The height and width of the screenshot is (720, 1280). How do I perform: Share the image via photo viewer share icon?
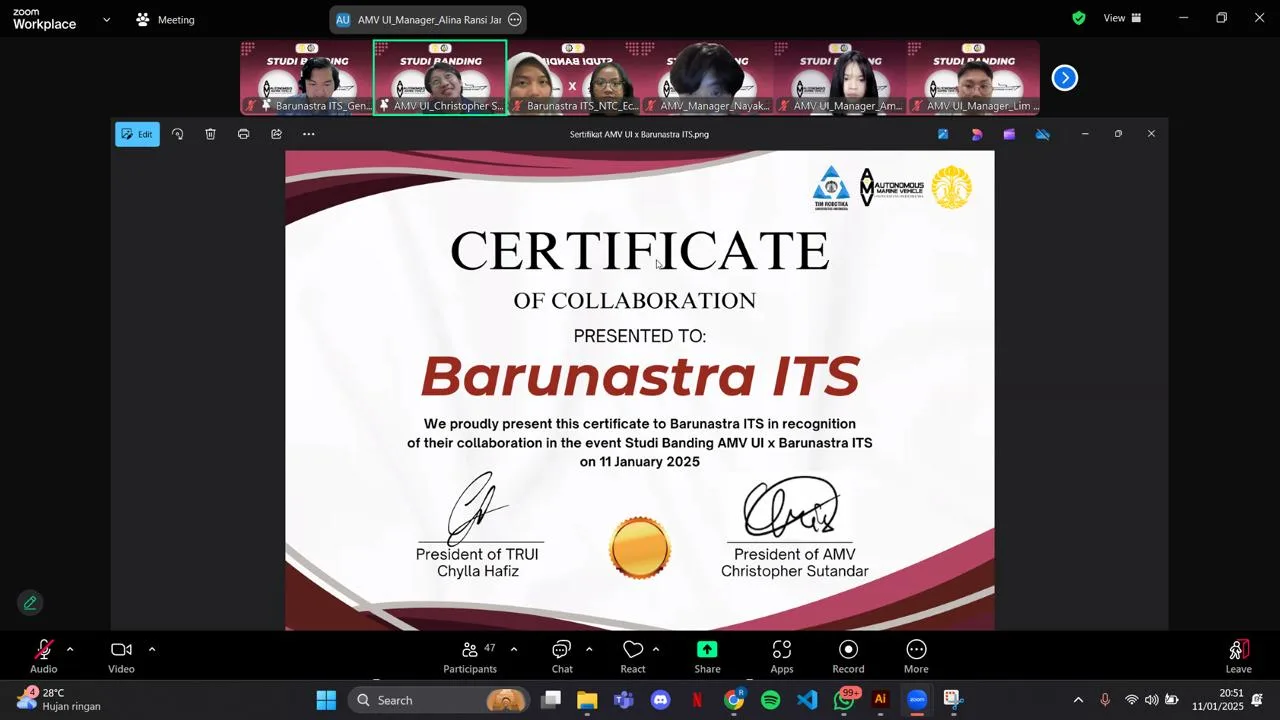[276, 134]
